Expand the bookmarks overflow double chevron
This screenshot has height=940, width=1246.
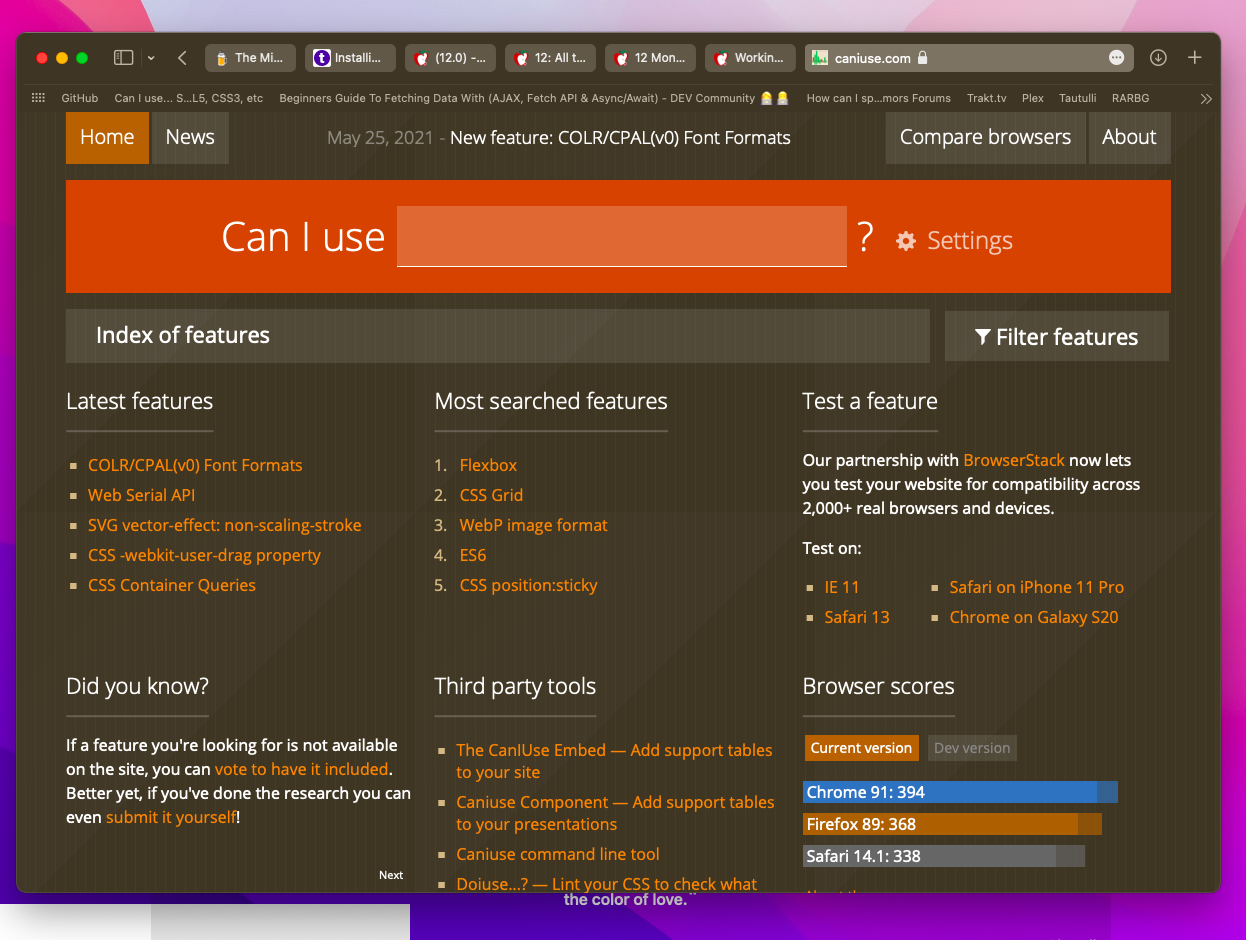1206,98
